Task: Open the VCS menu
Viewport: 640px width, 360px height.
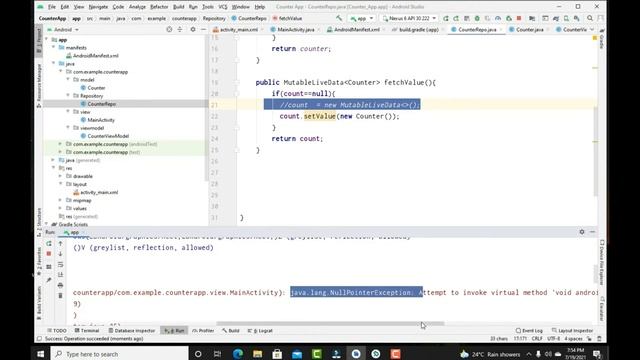Action: click(x=222, y=7)
